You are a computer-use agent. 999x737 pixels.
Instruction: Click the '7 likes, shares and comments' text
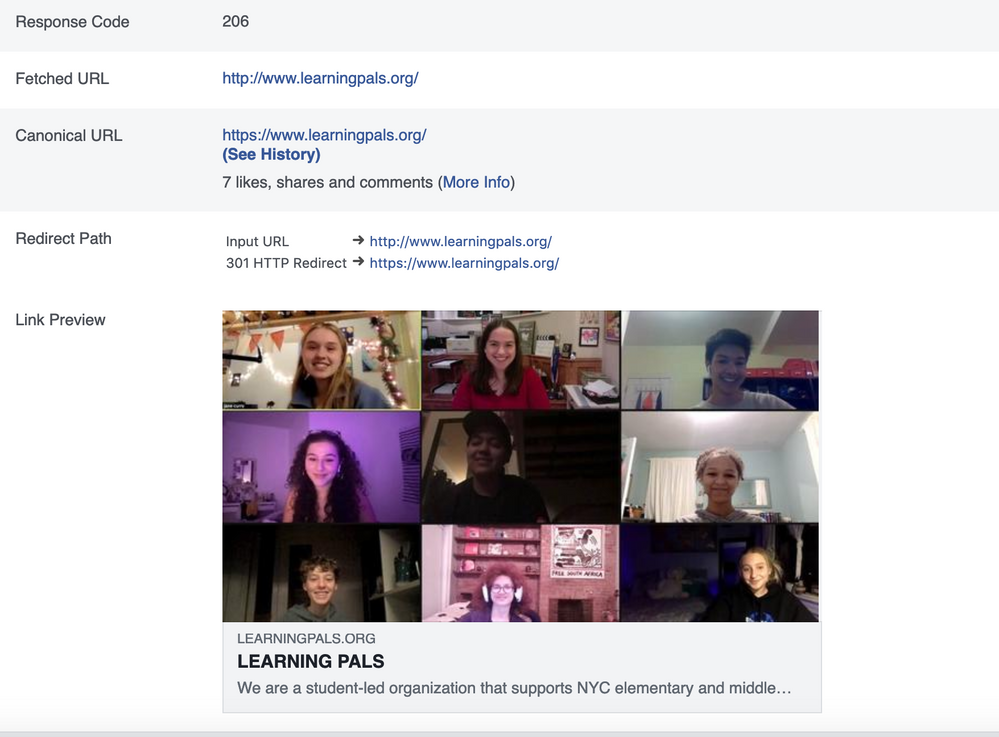(x=328, y=182)
